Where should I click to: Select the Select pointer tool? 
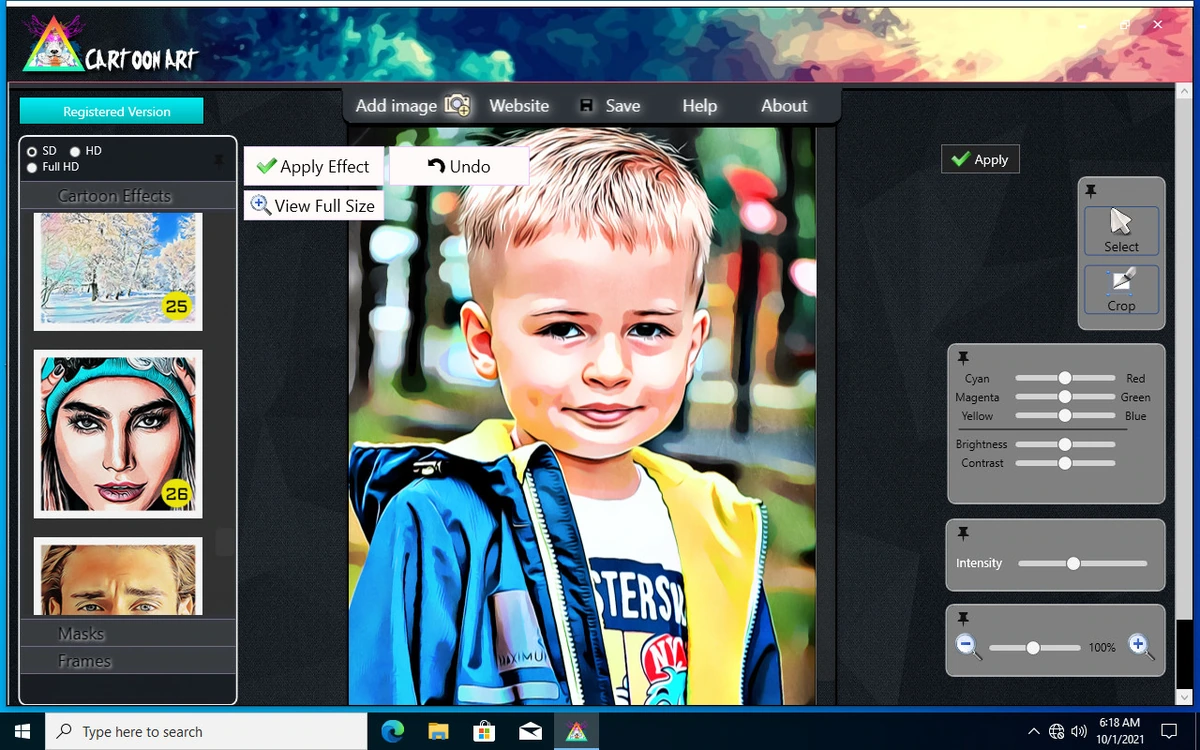(x=1121, y=231)
